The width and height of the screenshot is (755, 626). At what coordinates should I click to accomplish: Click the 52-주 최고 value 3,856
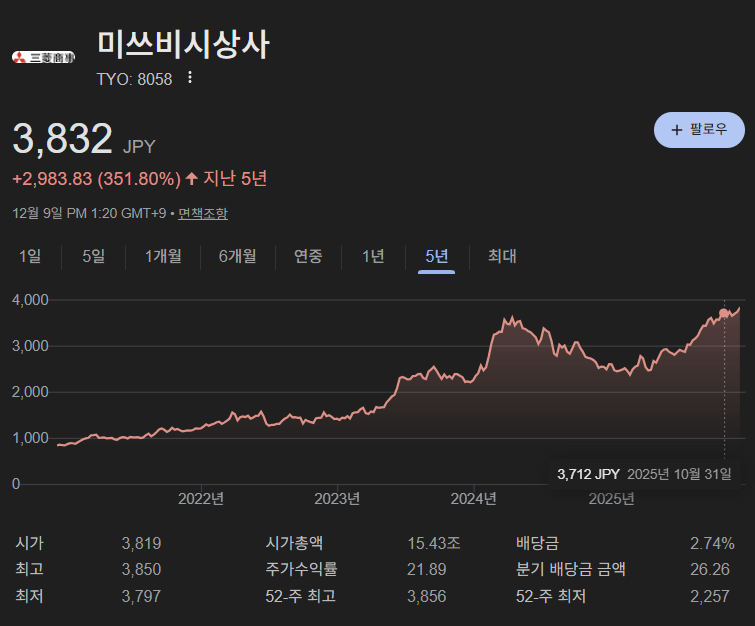[x=427, y=597]
